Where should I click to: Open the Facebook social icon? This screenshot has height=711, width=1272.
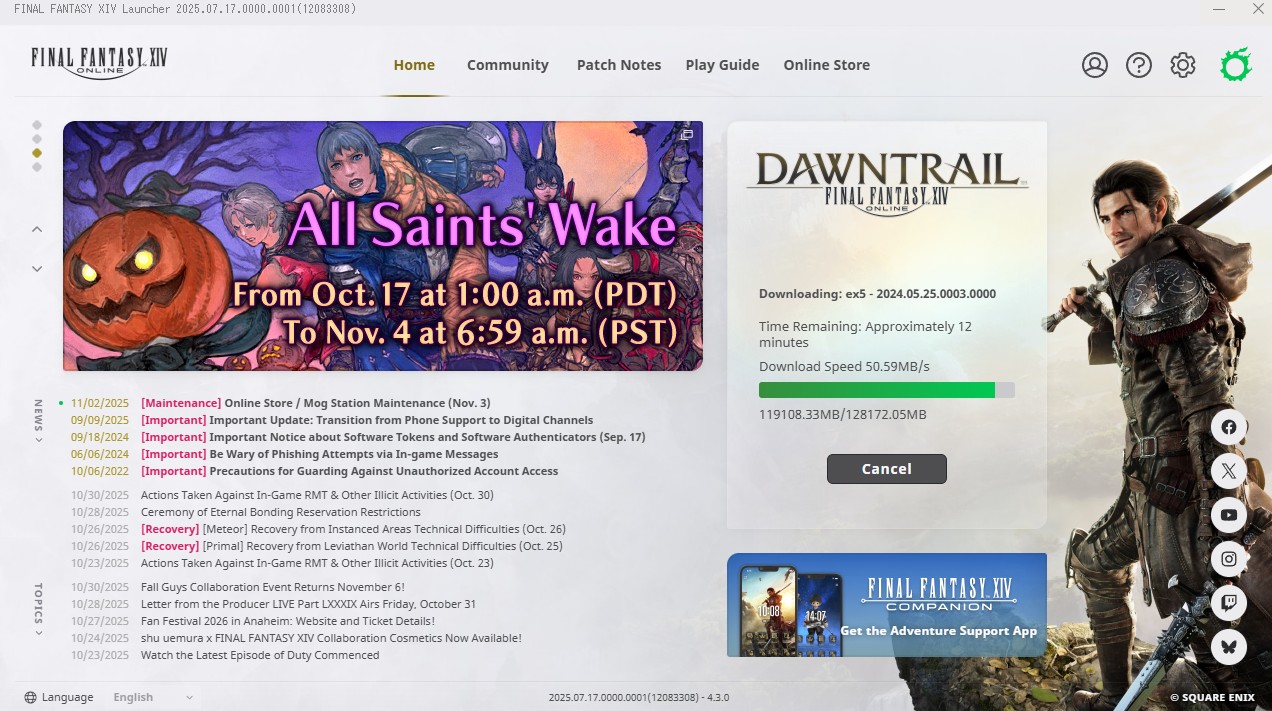[1229, 427]
